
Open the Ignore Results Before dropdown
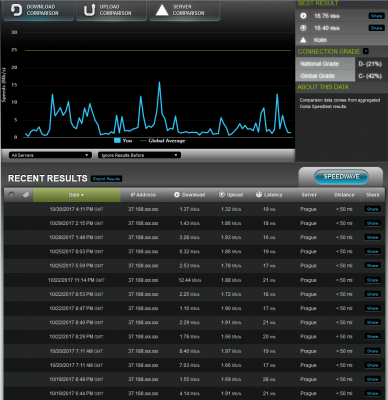(x=139, y=155)
